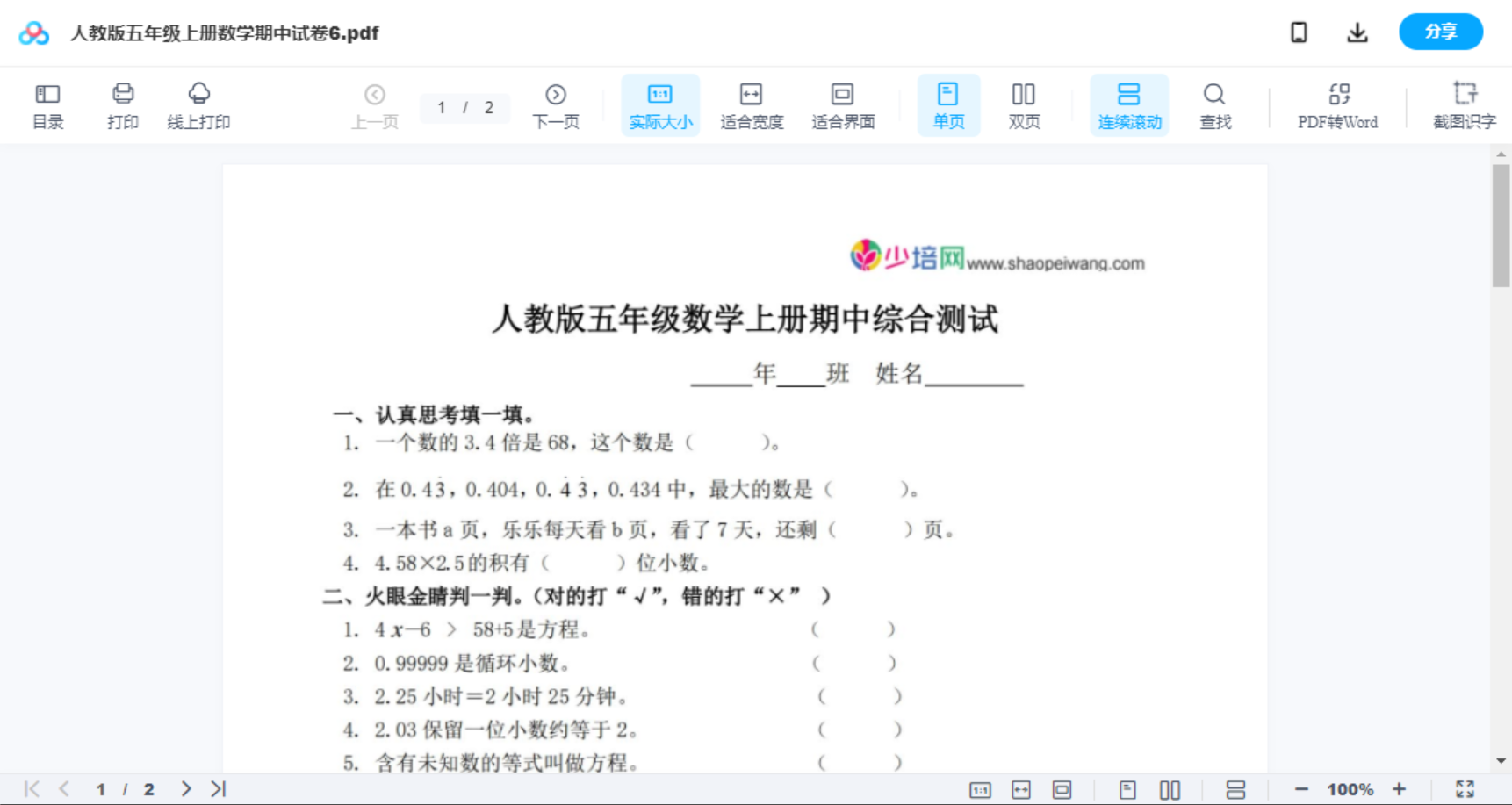Open 线上打印 online printing
Image resolution: width=1512 pixels, height=805 pixels.
198,104
